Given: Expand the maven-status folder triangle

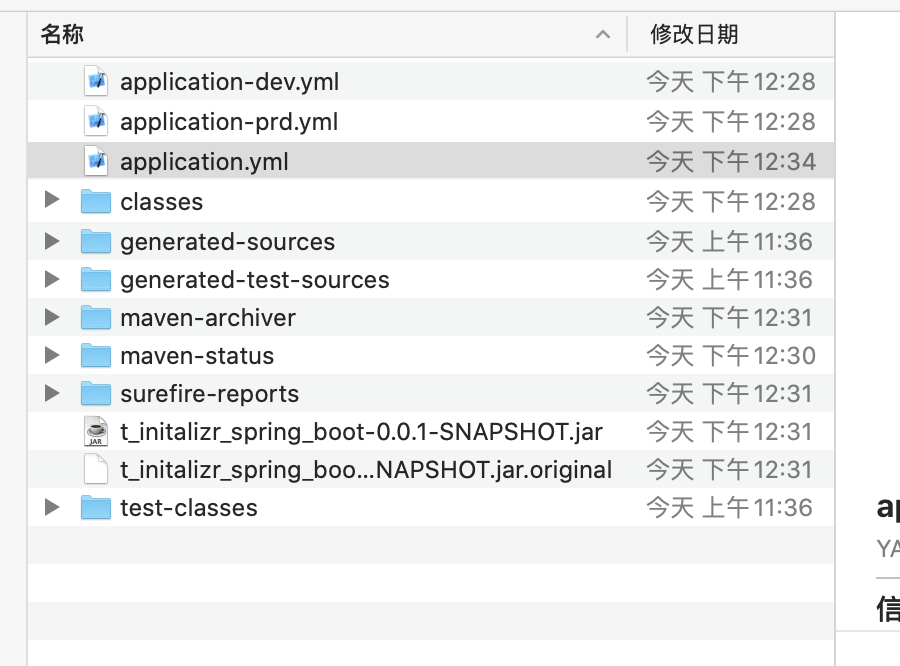Looking at the screenshot, I should pyautogui.click(x=52, y=355).
